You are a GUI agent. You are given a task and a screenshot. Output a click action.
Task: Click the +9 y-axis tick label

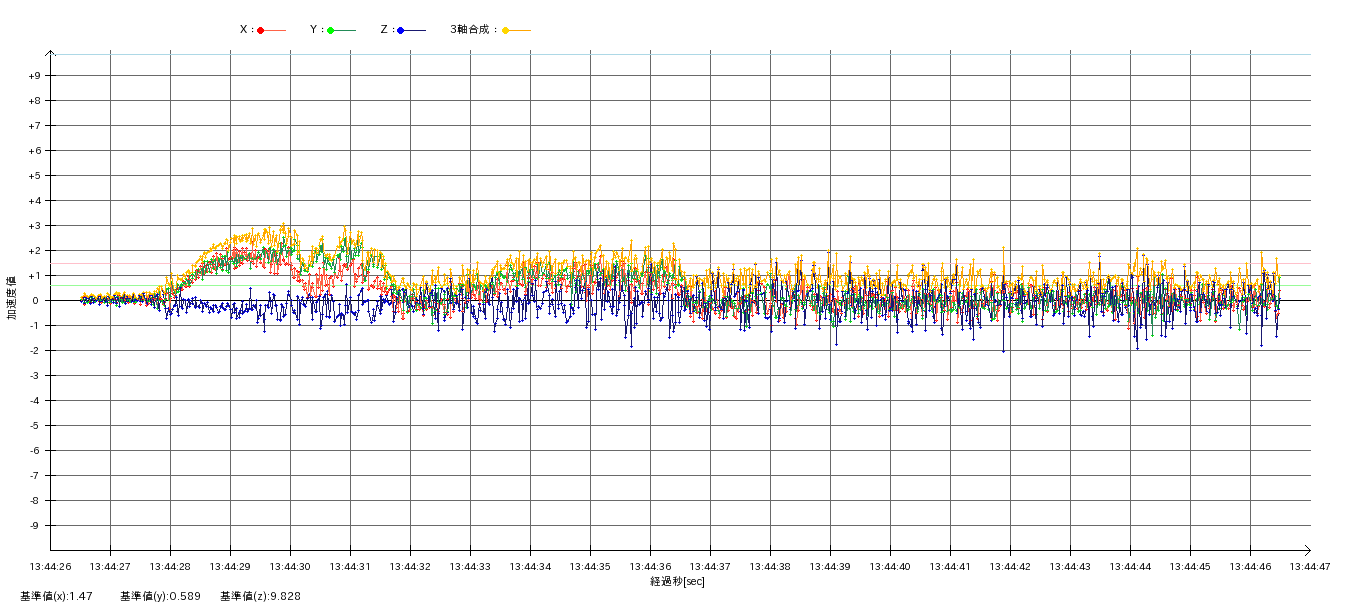tap(34, 76)
